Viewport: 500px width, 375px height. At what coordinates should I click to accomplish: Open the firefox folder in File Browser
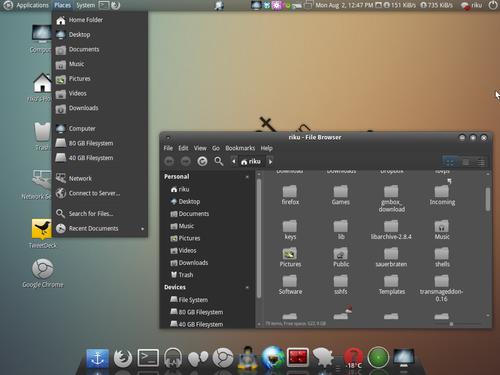point(290,195)
